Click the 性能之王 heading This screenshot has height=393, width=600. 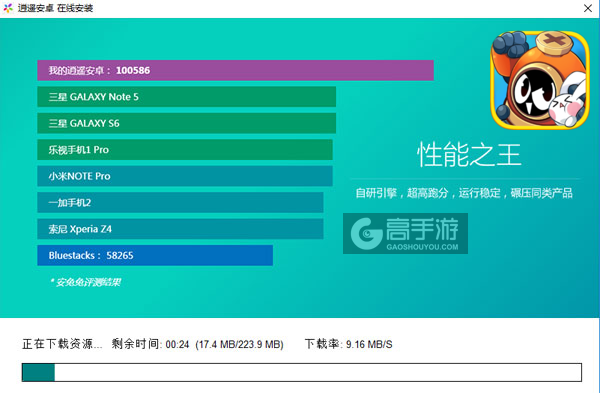point(469,155)
